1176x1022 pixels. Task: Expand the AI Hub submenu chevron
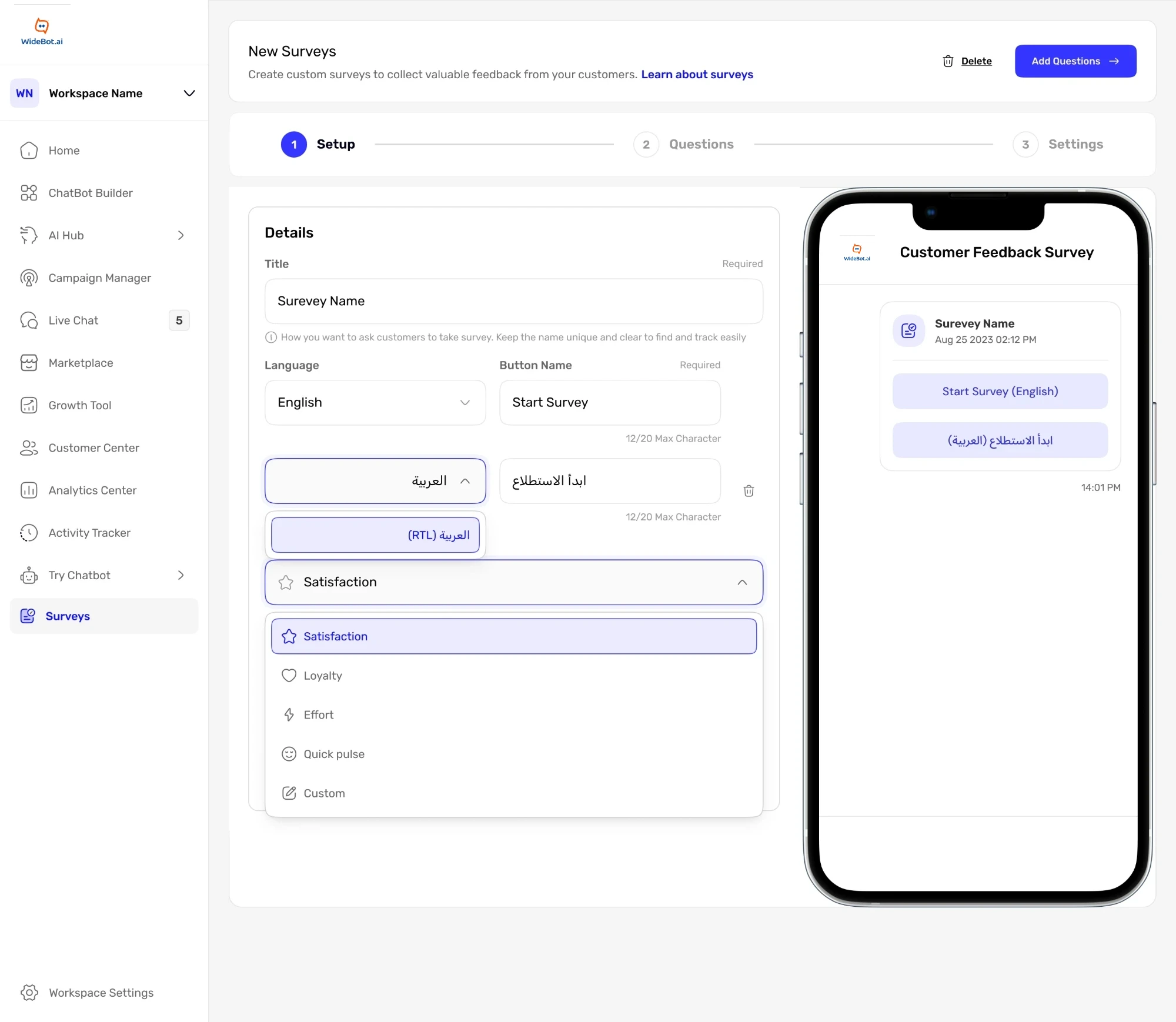click(181, 235)
